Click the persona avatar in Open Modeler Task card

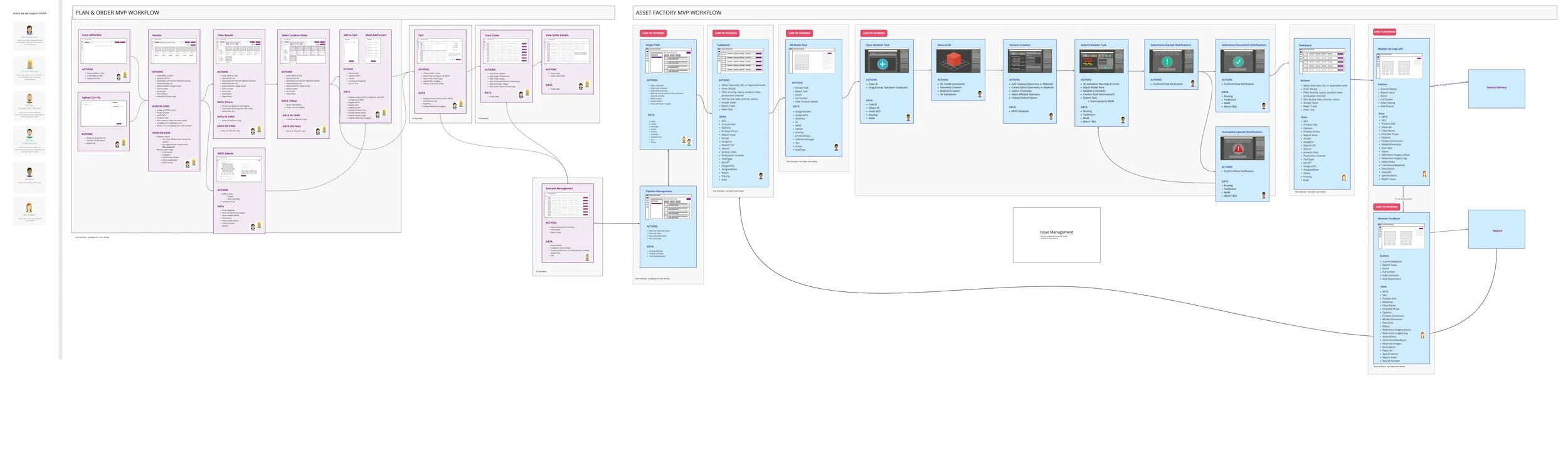point(908,117)
